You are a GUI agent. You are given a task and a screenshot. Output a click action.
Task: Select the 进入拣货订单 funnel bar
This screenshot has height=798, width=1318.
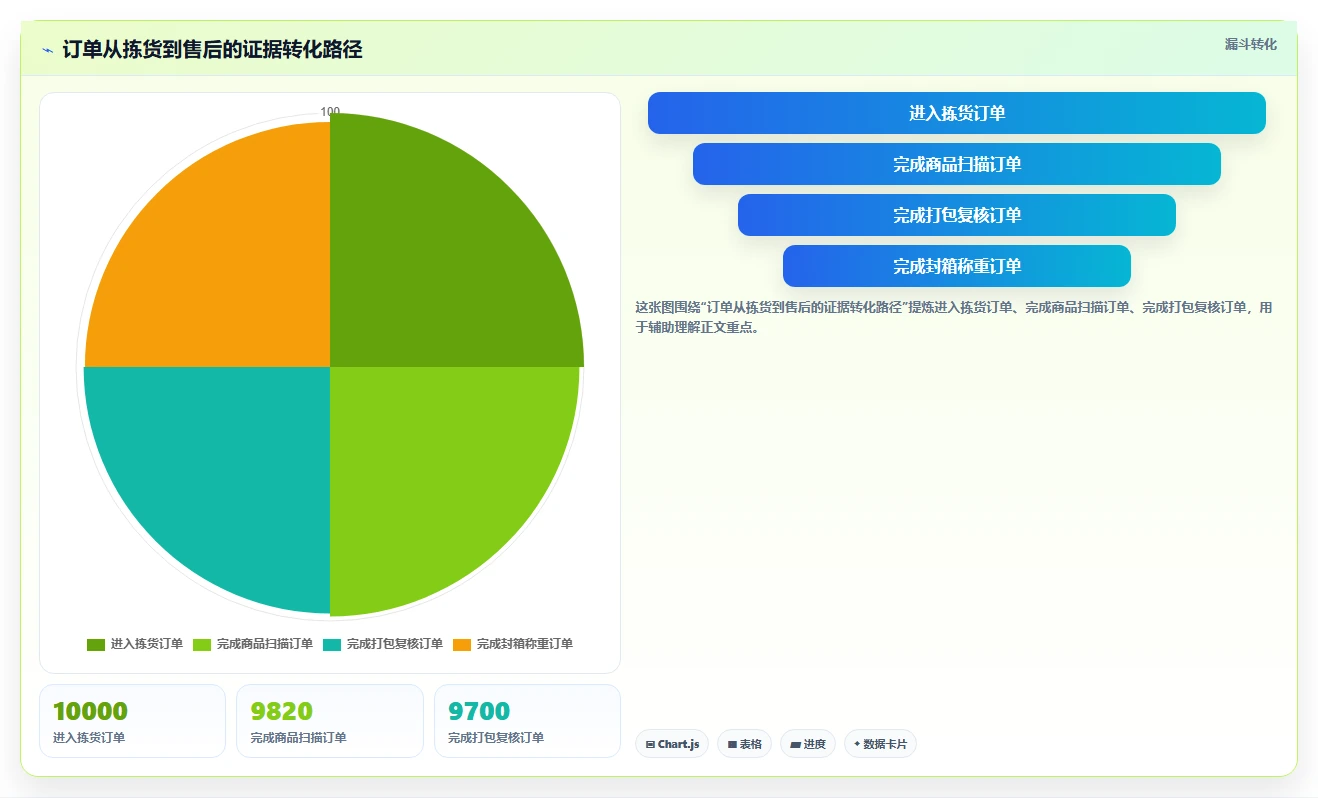(x=957, y=113)
